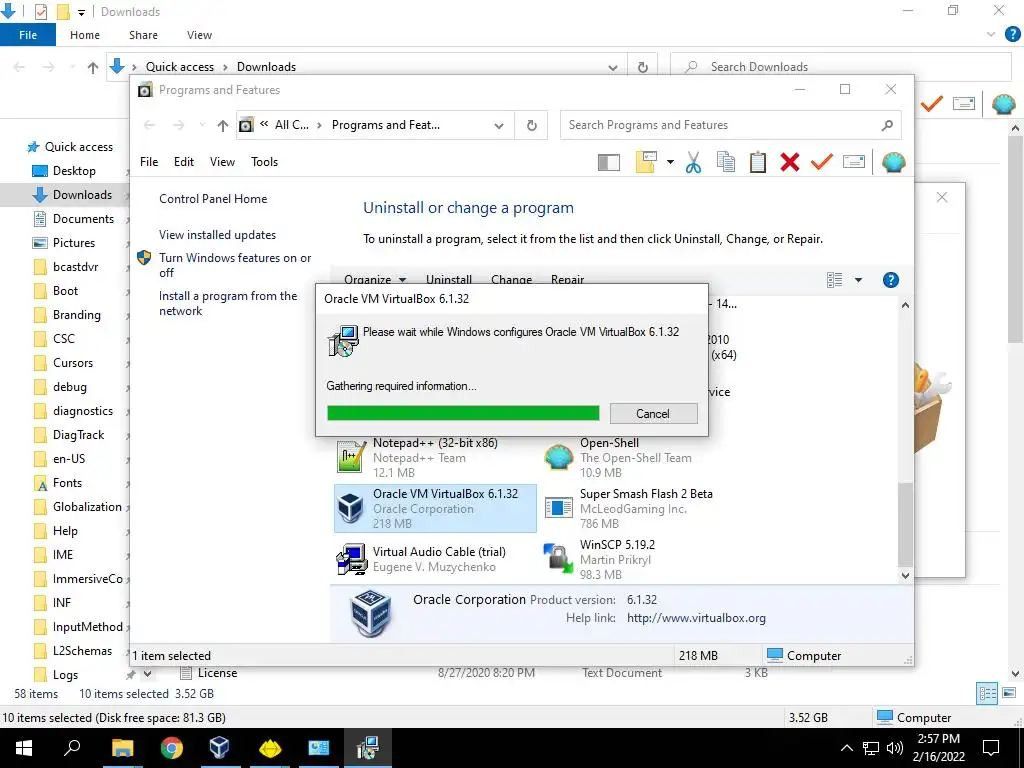Open VirtualBox from the taskbar
The image size is (1024, 768).
[219, 748]
